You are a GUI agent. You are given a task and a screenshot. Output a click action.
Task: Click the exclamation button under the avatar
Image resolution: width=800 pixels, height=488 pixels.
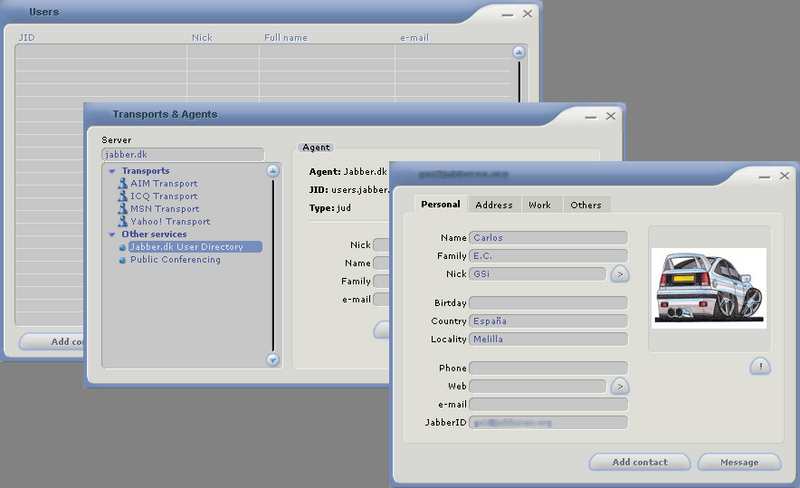(759, 367)
